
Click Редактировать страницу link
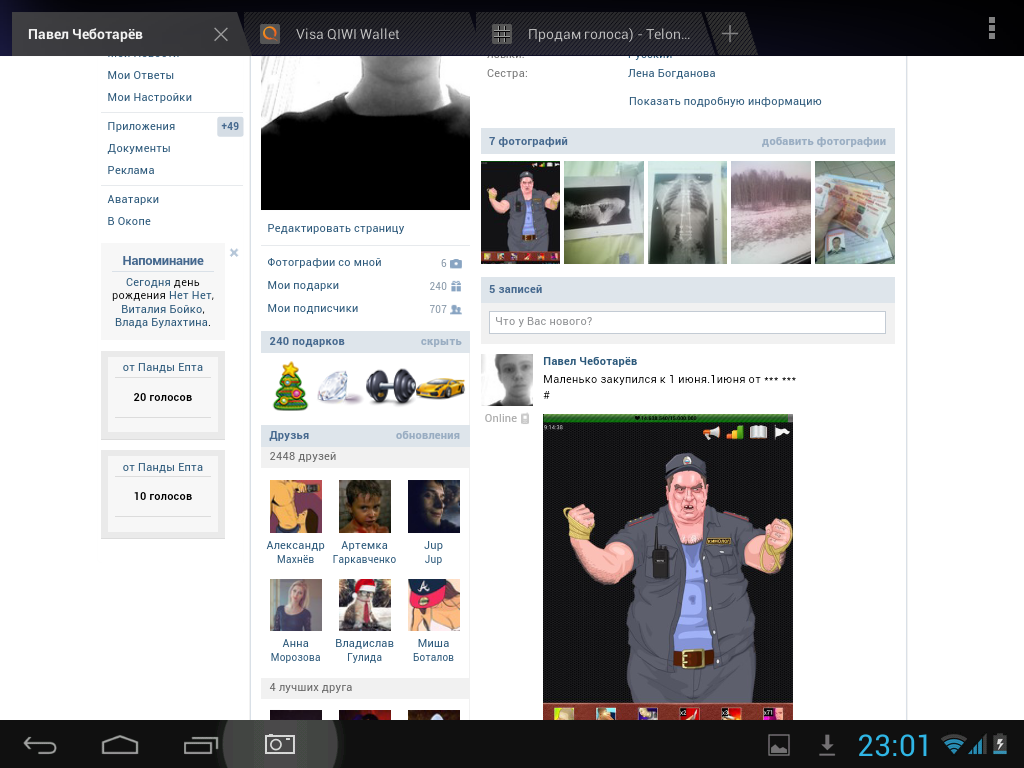tap(336, 229)
